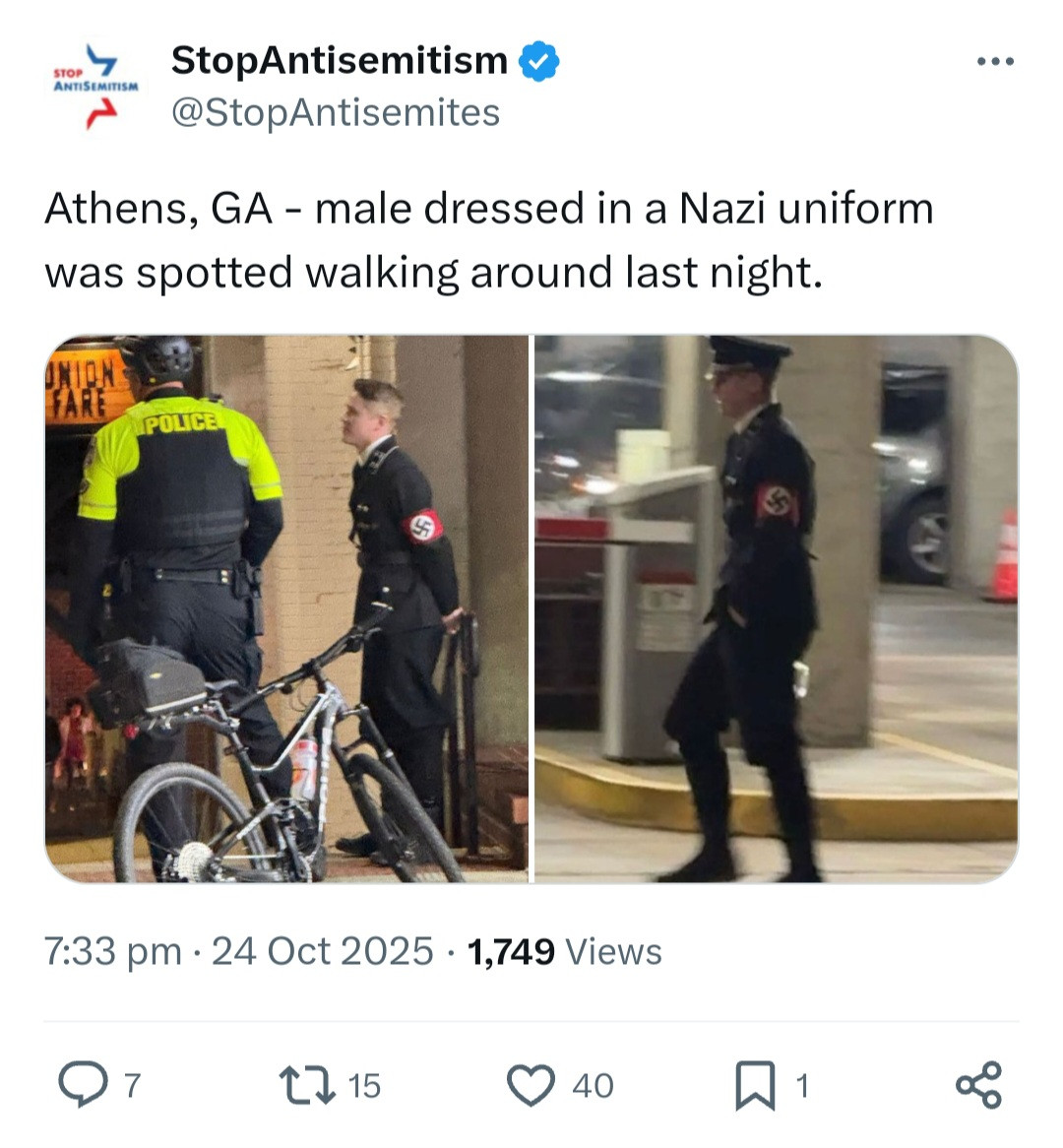The height and width of the screenshot is (1148, 1063).
Task: Tap the share icon
Action: click(x=978, y=1084)
